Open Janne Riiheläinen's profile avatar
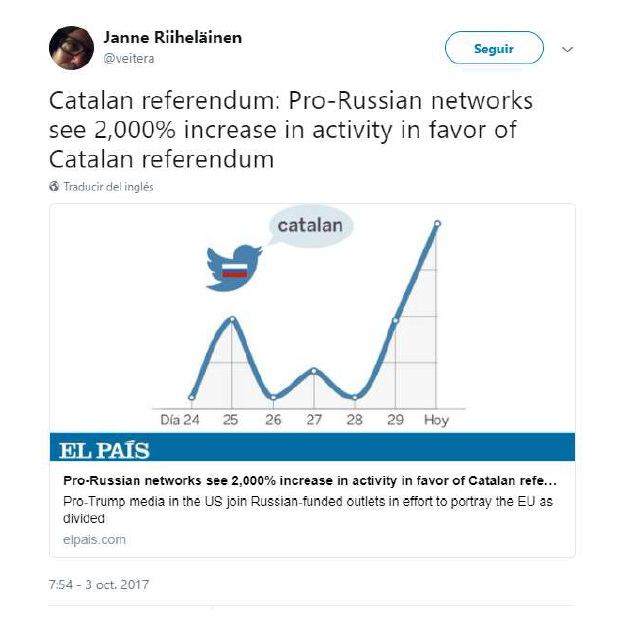 tap(71, 48)
